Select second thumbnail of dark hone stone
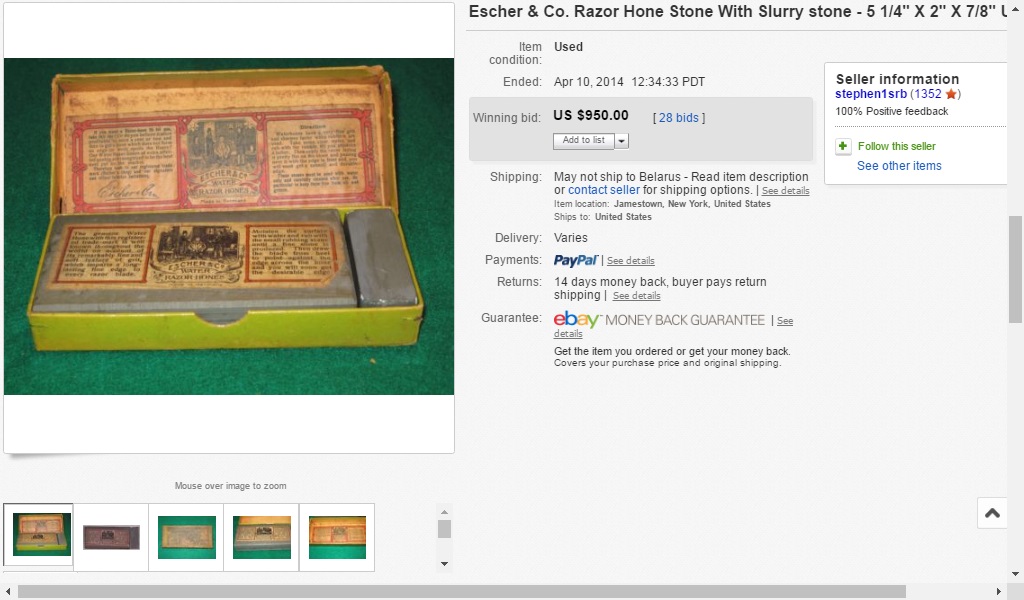Image resolution: width=1024 pixels, height=600 pixels. click(111, 537)
